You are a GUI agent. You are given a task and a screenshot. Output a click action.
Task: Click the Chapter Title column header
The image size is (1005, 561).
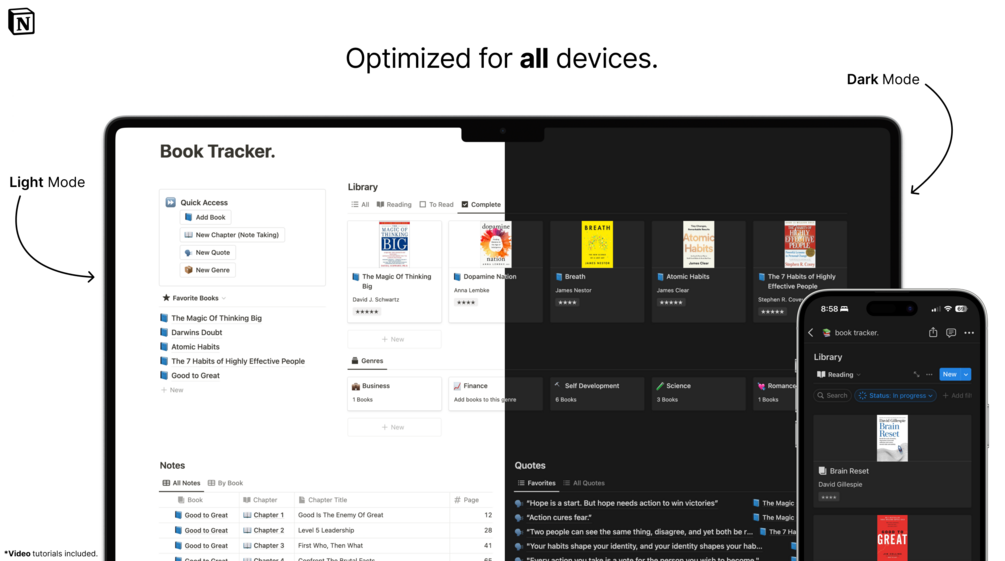(323, 499)
